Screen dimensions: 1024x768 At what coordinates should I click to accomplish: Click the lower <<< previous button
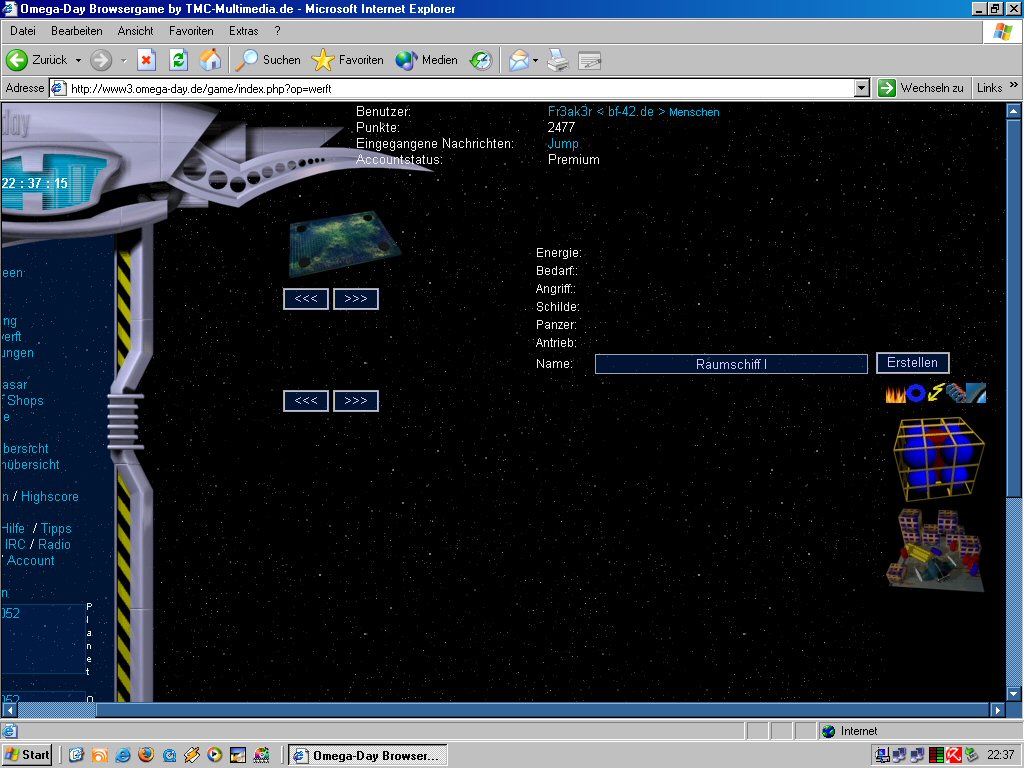(x=306, y=401)
